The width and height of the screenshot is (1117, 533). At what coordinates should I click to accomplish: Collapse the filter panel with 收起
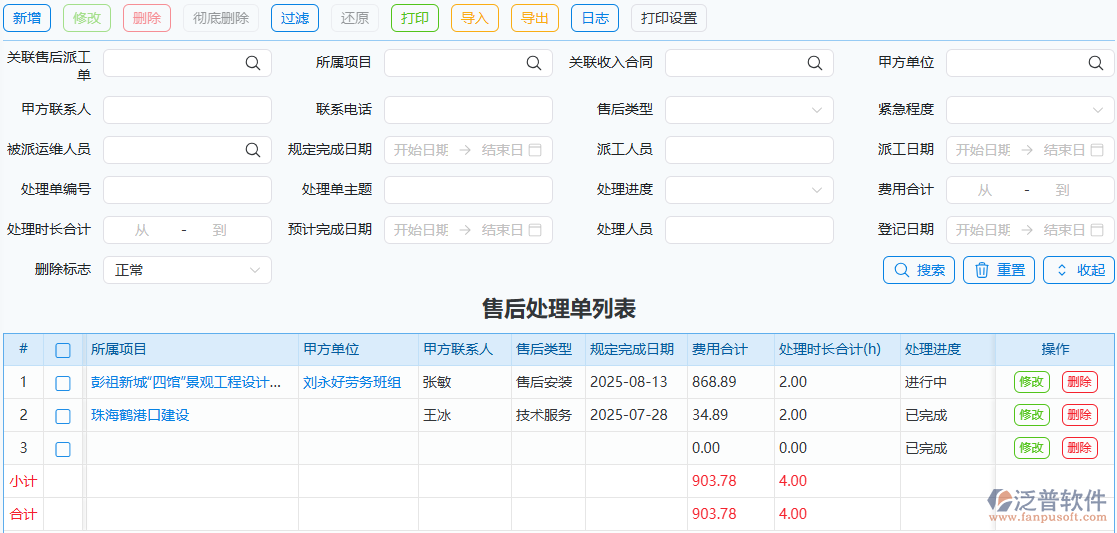tap(1079, 270)
